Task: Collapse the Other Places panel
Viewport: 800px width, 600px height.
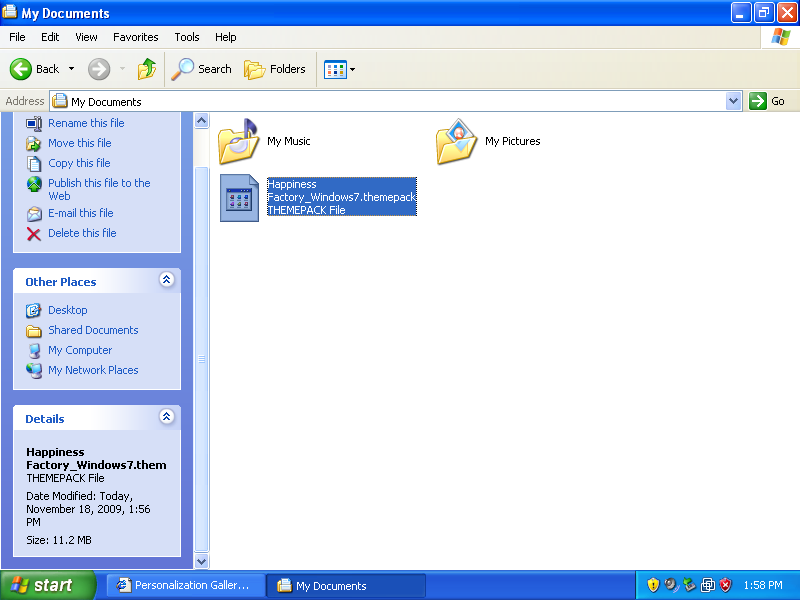Action: 166,280
